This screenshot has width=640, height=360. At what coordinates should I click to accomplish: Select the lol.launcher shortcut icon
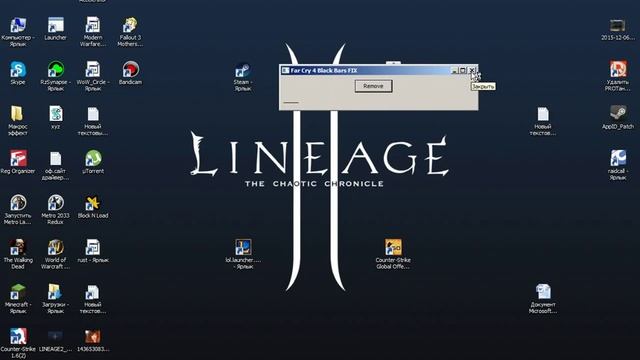[243, 247]
